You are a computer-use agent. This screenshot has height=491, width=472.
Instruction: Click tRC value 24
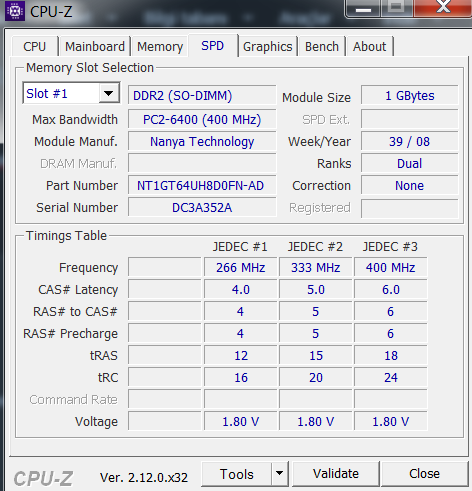tap(390, 377)
